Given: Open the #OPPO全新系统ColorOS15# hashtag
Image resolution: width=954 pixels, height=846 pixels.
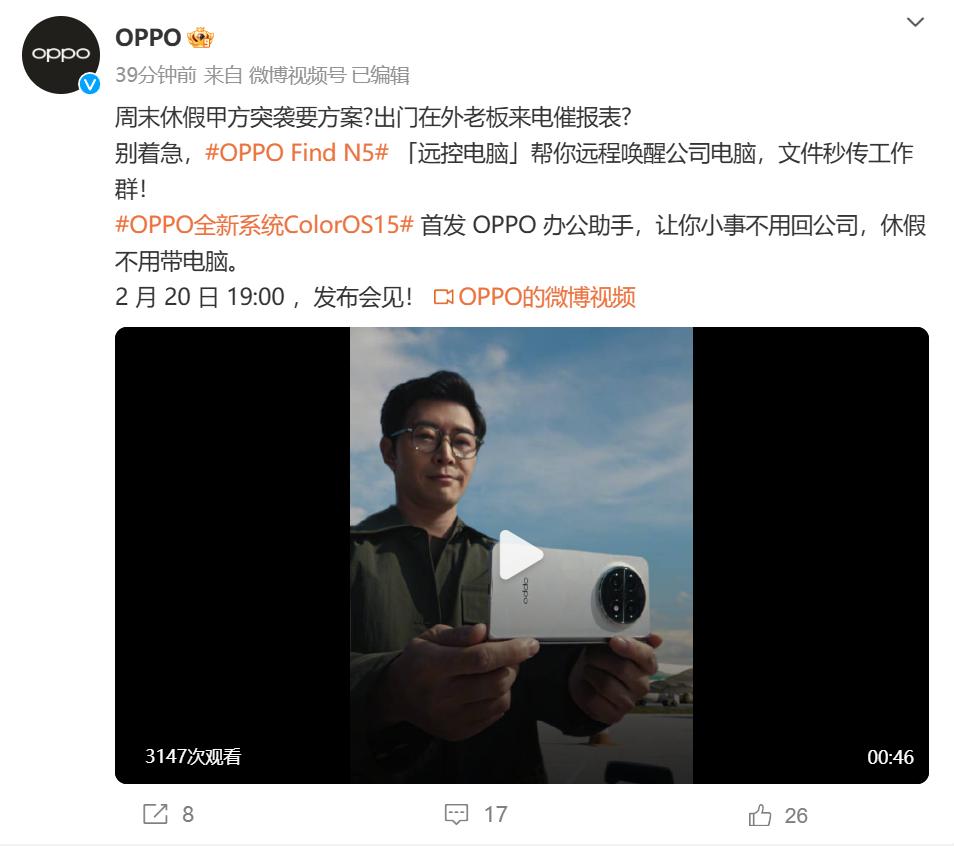Looking at the screenshot, I should coord(265,225).
